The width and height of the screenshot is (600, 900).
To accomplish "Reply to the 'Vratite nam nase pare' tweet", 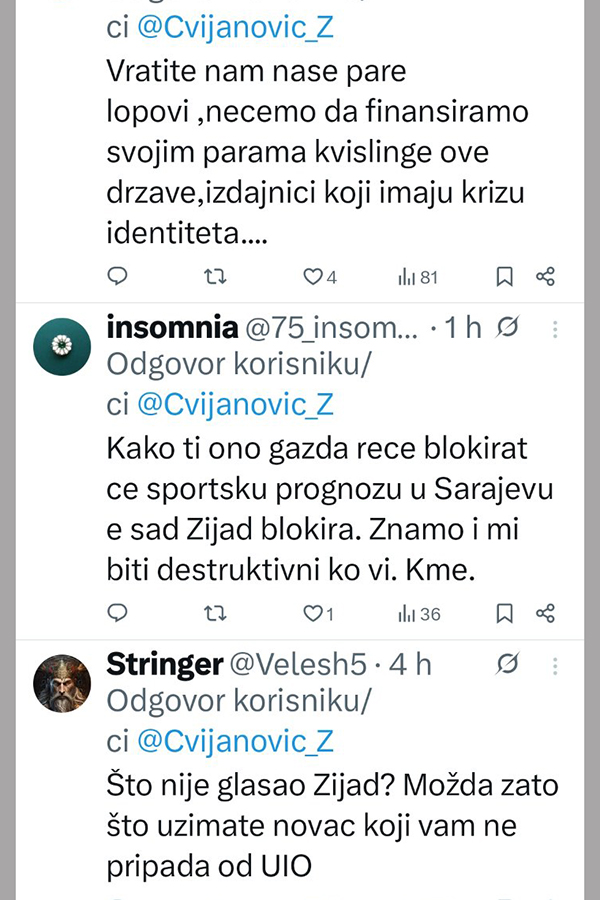I will pyautogui.click(x=118, y=276).
